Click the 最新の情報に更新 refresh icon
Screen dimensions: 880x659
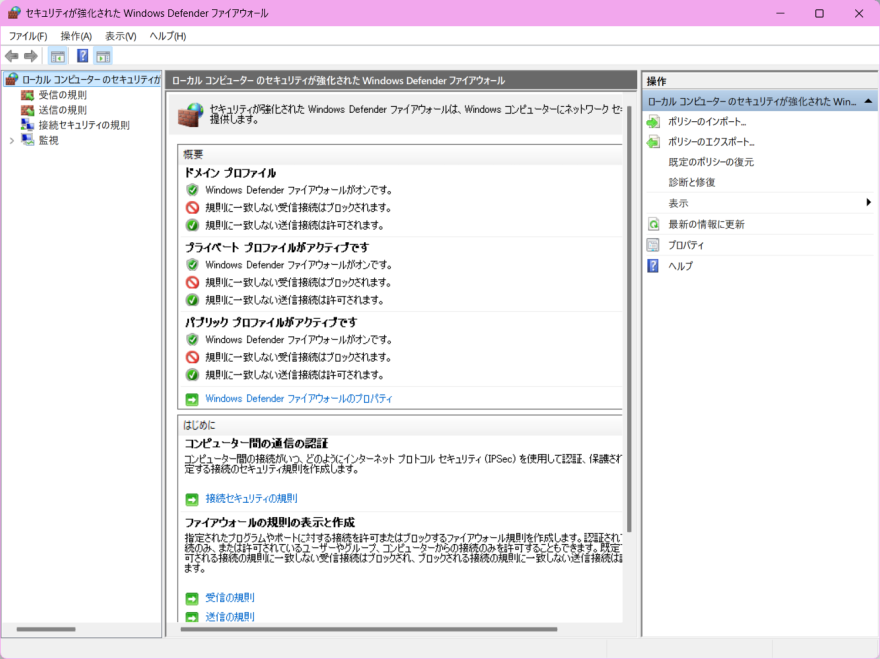(x=653, y=224)
